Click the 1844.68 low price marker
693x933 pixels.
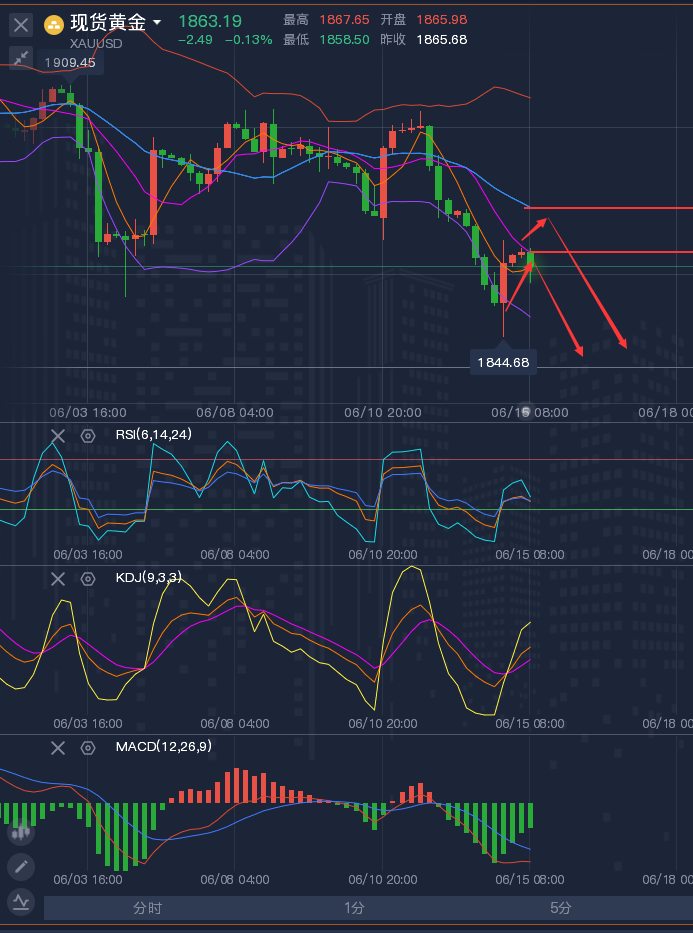tap(503, 362)
